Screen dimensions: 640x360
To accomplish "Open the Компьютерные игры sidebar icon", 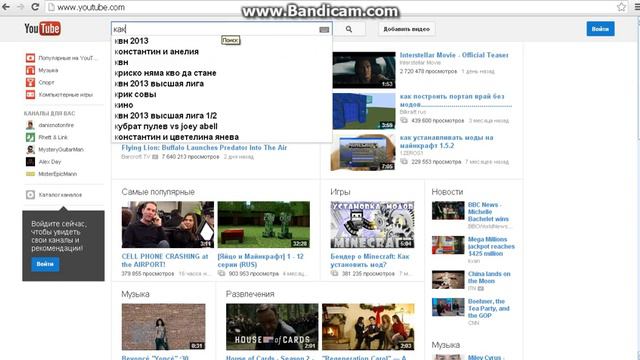I will click(x=30, y=95).
